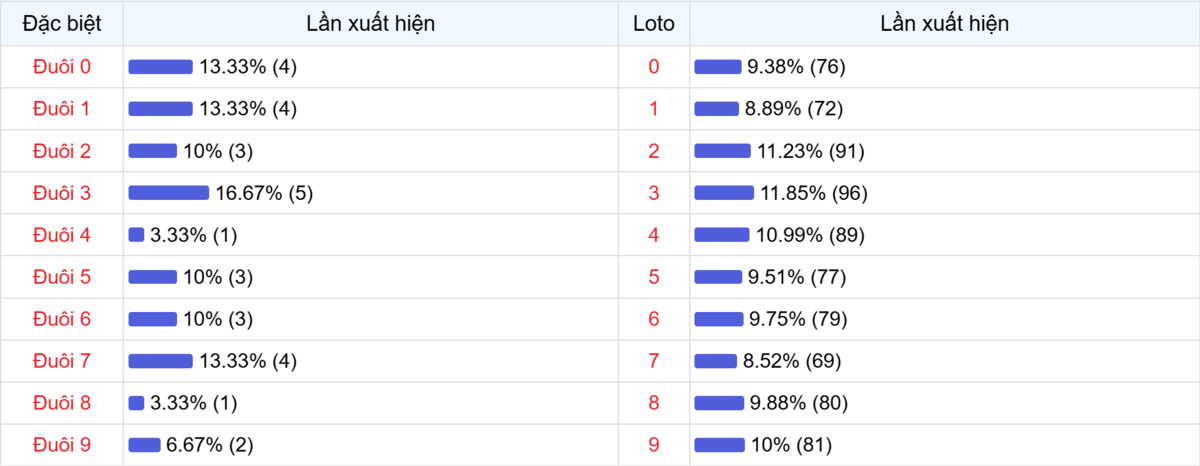The width and height of the screenshot is (1200, 466).
Task: Select Loto number 9
Action: pos(654,445)
